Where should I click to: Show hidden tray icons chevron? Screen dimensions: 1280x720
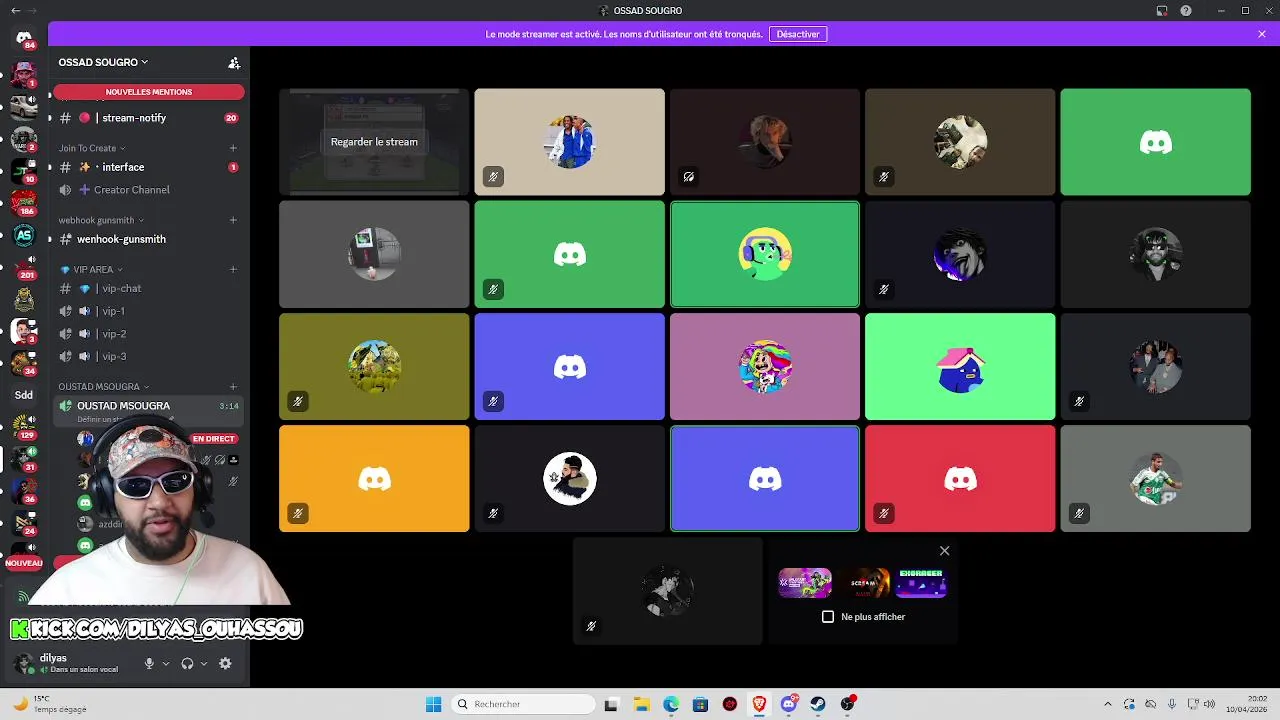[1107, 704]
